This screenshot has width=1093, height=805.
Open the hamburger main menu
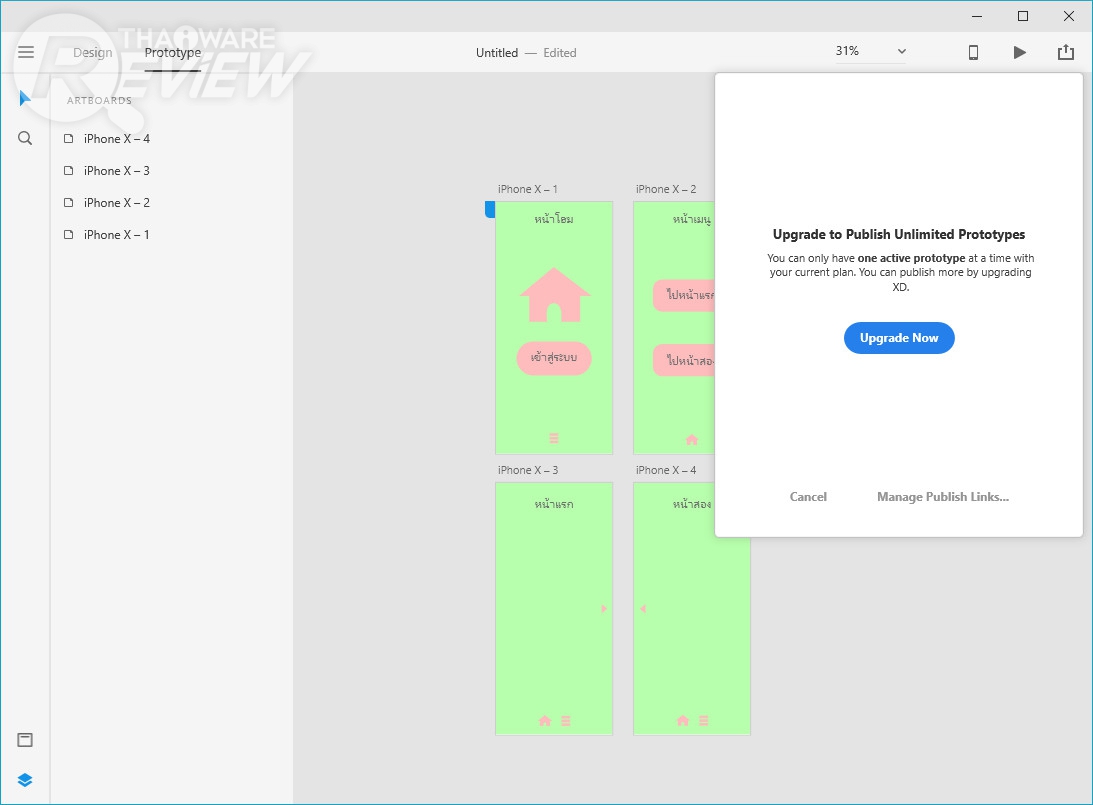coord(26,52)
